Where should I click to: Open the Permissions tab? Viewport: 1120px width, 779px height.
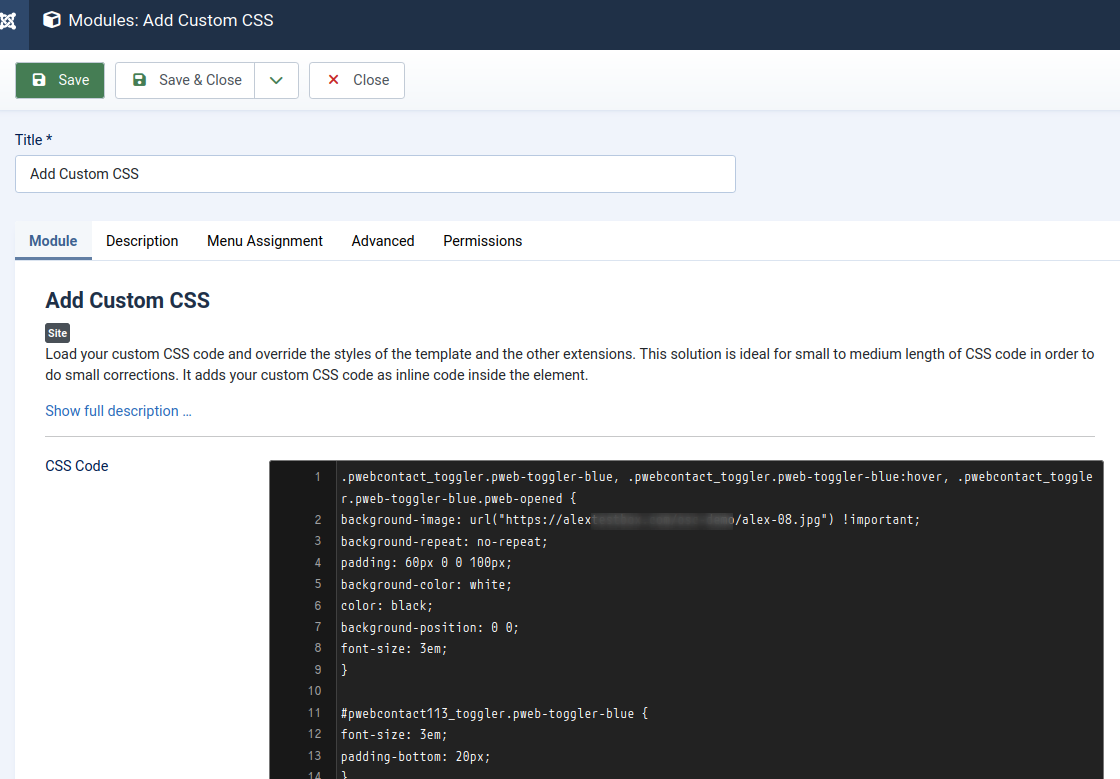(x=482, y=241)
